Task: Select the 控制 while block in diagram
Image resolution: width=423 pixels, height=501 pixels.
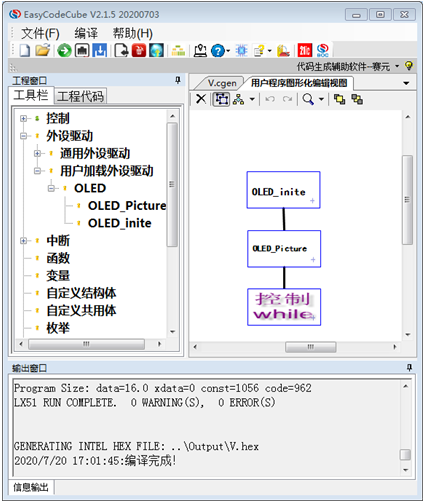Action: pos(284,307)
